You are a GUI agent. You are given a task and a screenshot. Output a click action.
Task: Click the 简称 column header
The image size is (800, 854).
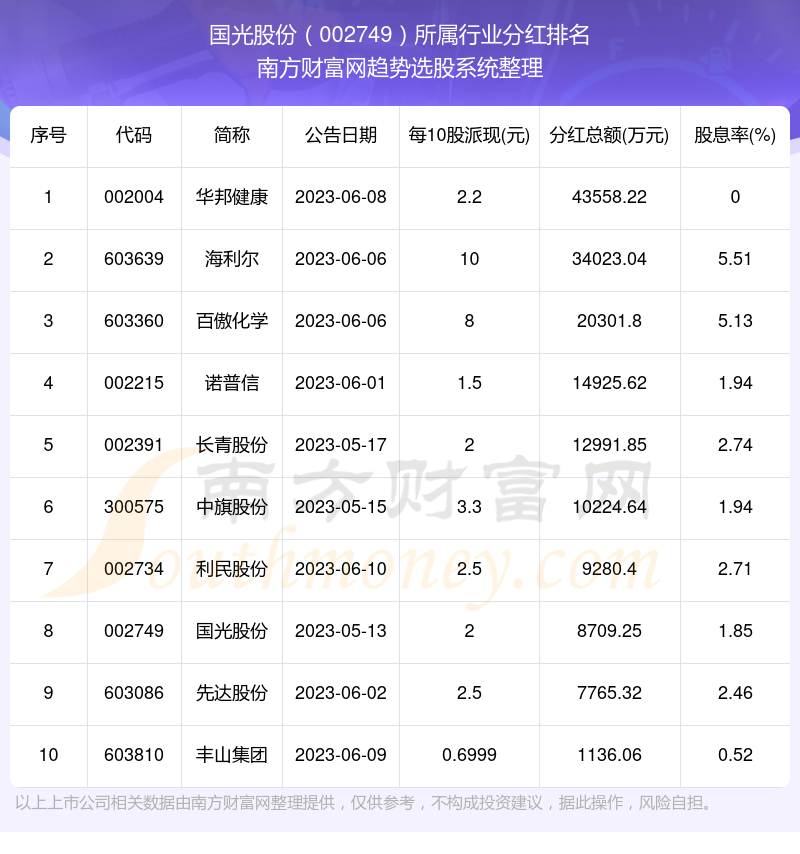tap(232, 135)
